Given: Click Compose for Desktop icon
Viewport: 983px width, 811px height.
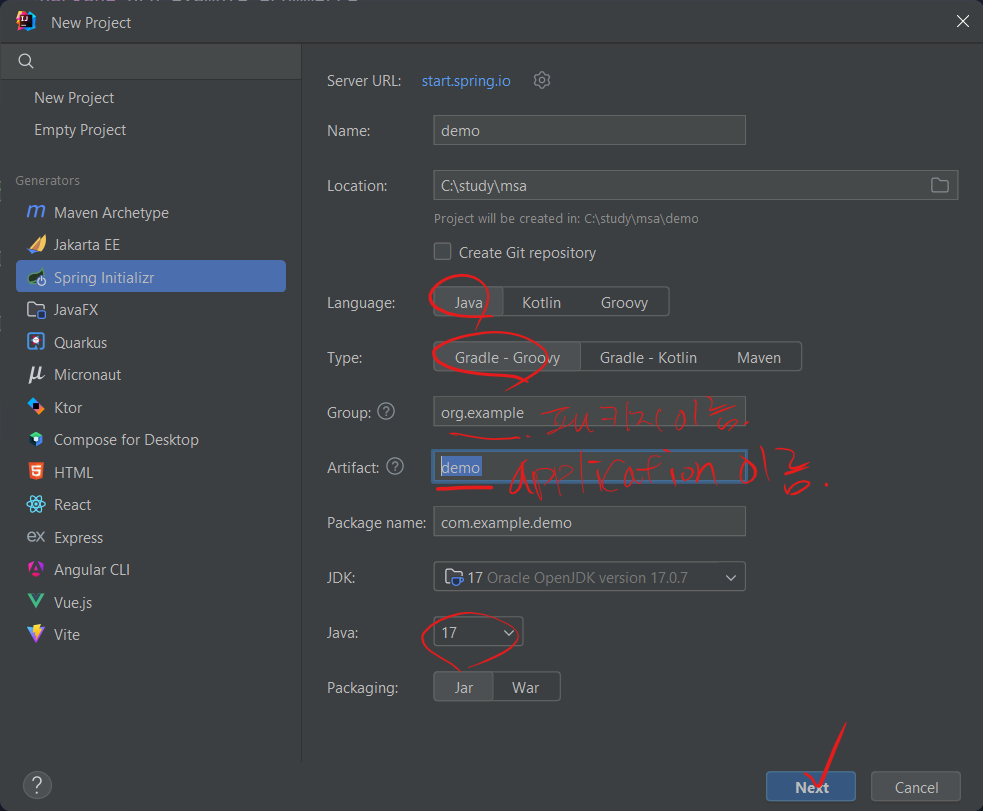Looking at the screenshot, I should coord(36,439).
